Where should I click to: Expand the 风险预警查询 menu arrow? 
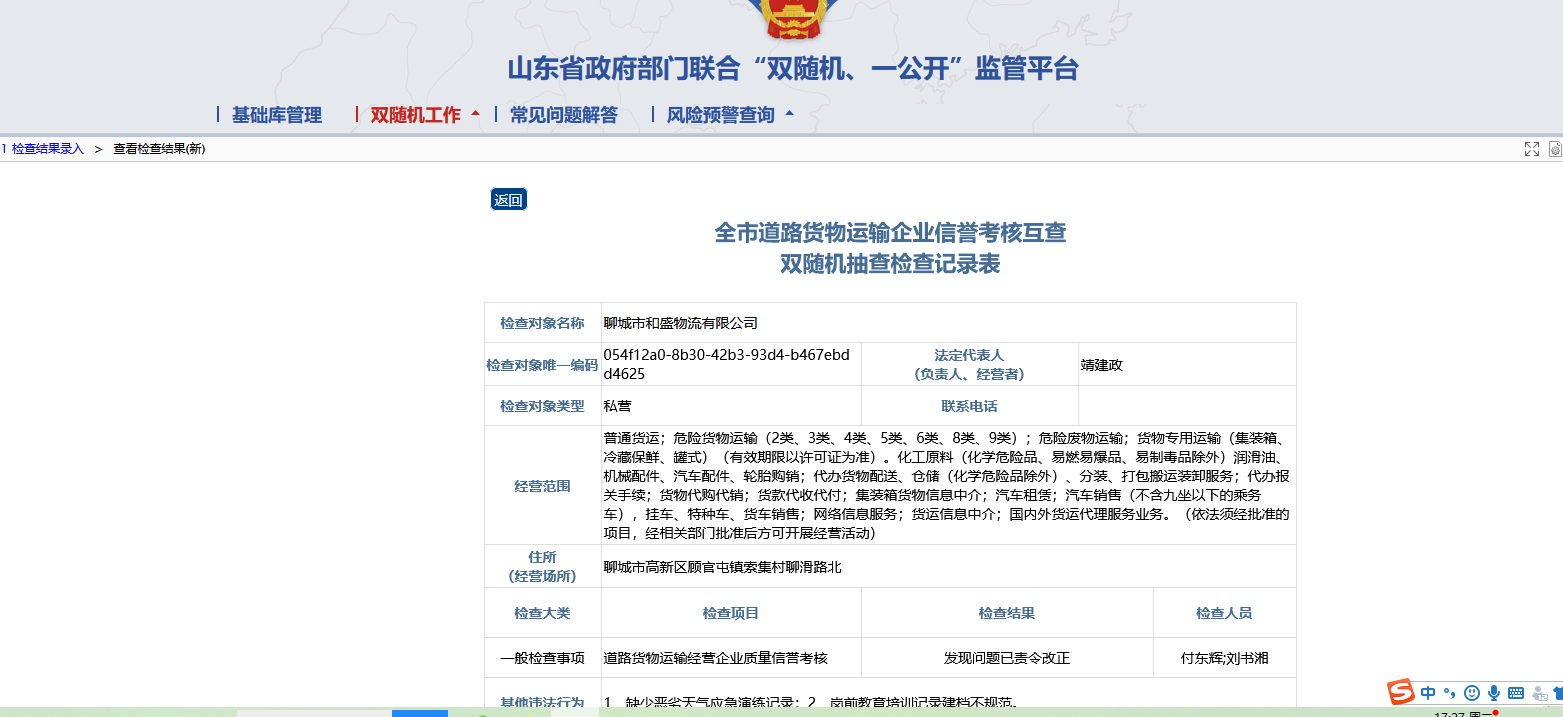(x=789, y=114)
